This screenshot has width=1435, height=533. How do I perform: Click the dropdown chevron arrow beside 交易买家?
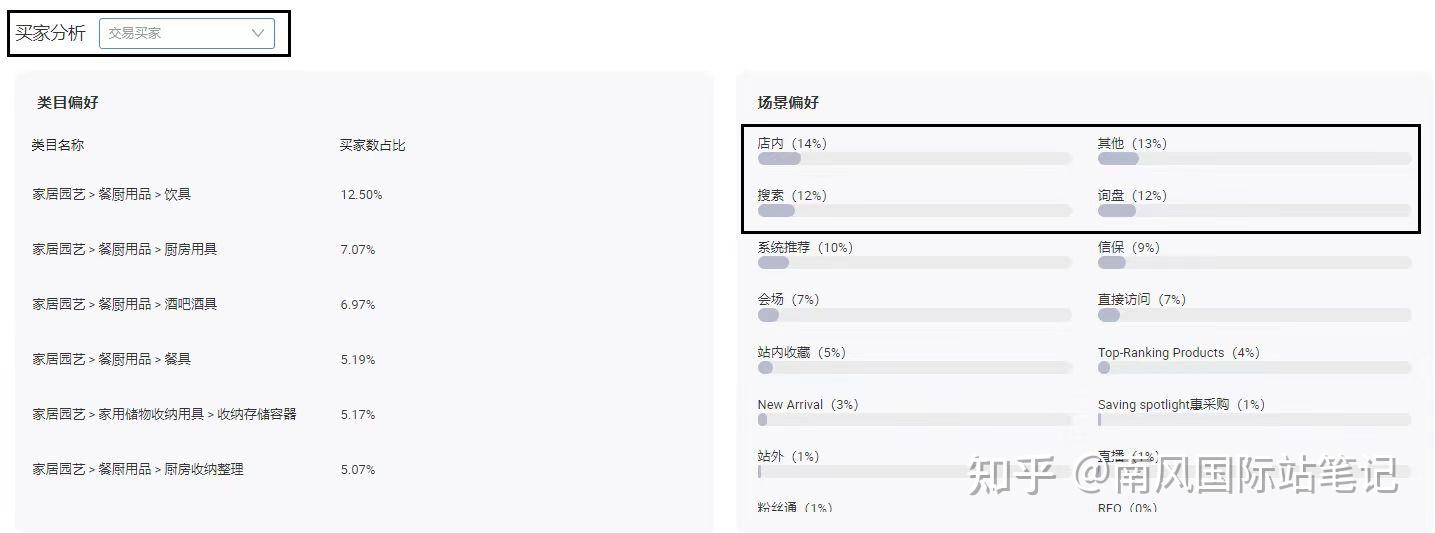pyautogui.click(x=258, y=33)
